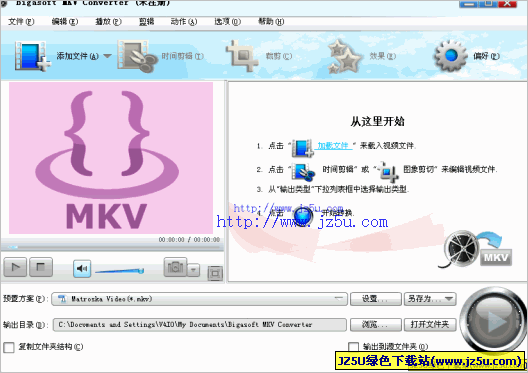528x373 pixels.
Task: Take a snapshot with camera icon
Action: pyautogui.click(x=175, y=267)
